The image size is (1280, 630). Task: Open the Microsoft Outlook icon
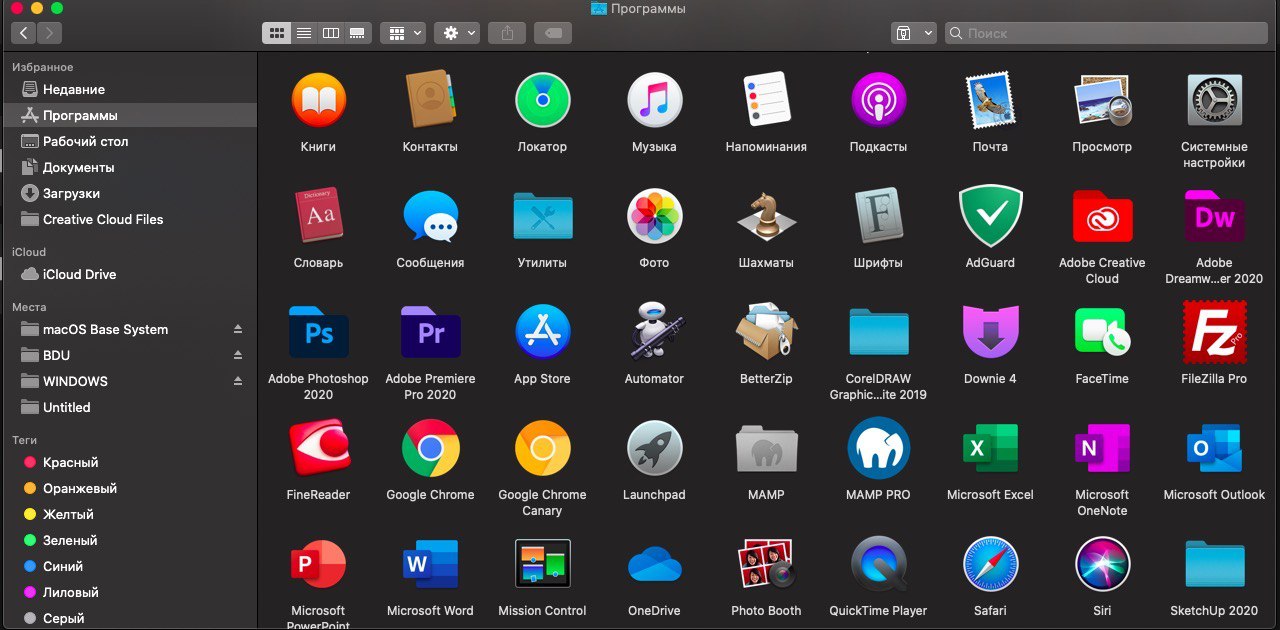[1214, 448]
